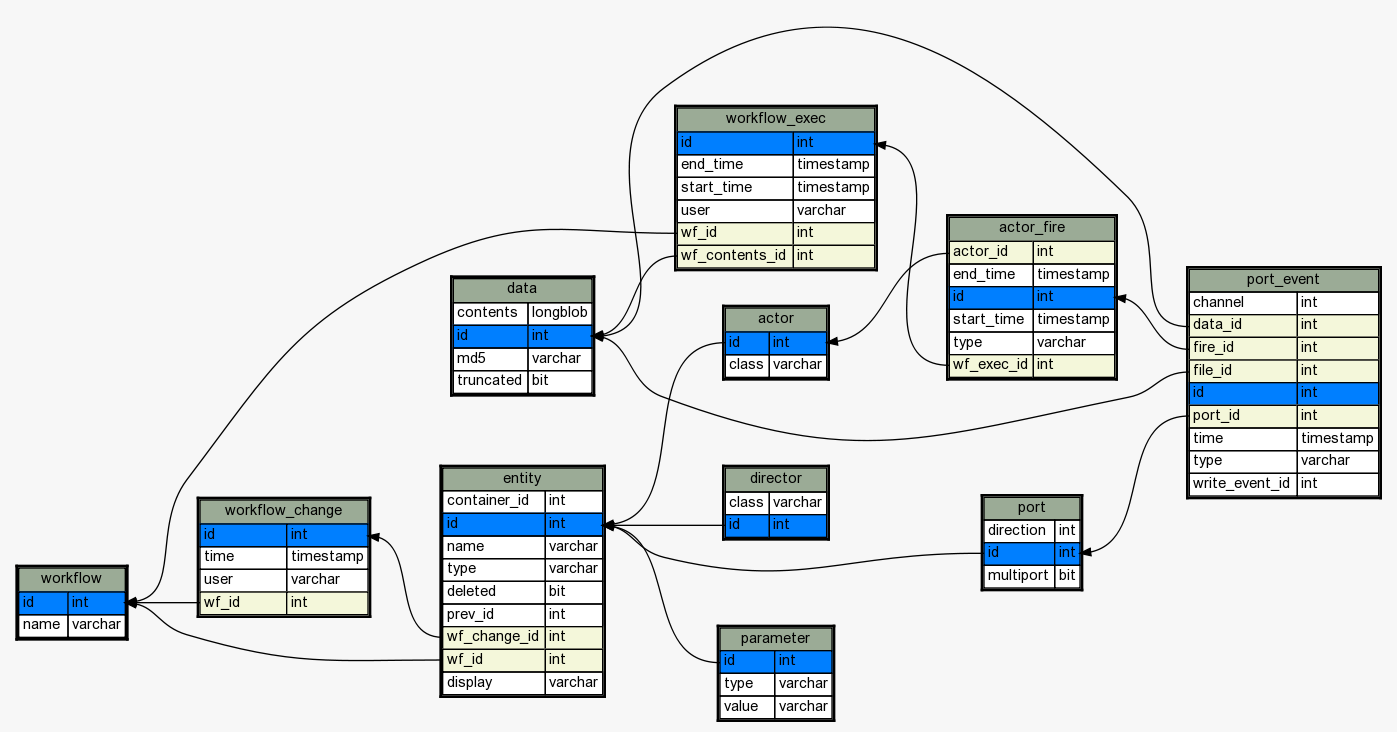Click channel field in port_event

(1284, 302)
